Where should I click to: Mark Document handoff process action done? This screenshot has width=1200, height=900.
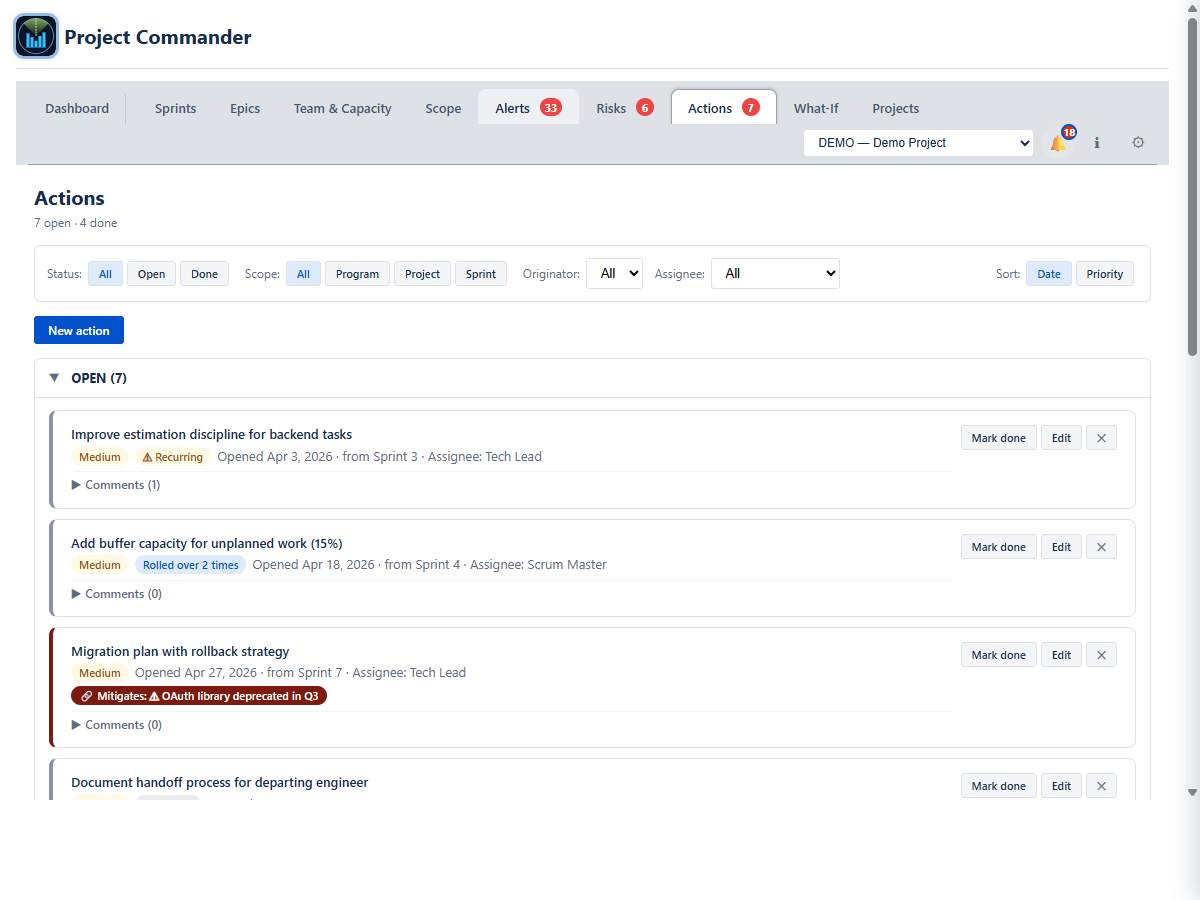[x=999, y=786]
